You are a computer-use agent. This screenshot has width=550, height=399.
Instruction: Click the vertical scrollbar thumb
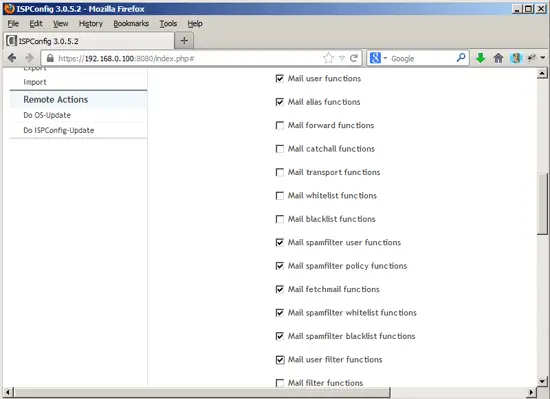(x=542, y=203)
